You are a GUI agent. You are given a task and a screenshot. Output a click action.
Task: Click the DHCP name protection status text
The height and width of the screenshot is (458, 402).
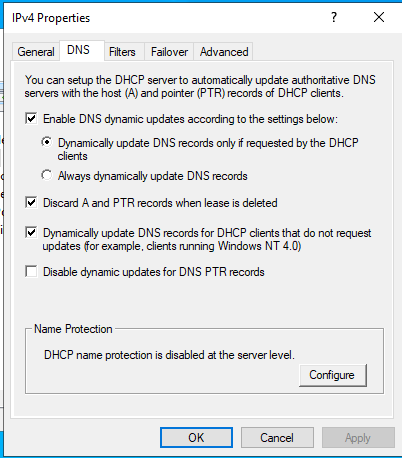169,355
